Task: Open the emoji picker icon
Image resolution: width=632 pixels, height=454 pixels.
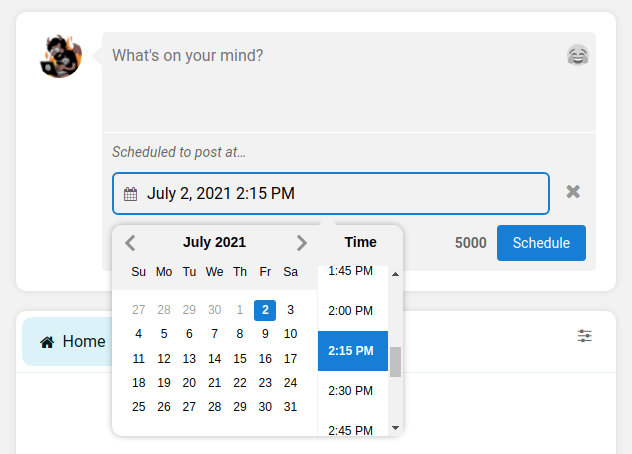Action: [x=577, y=56]
